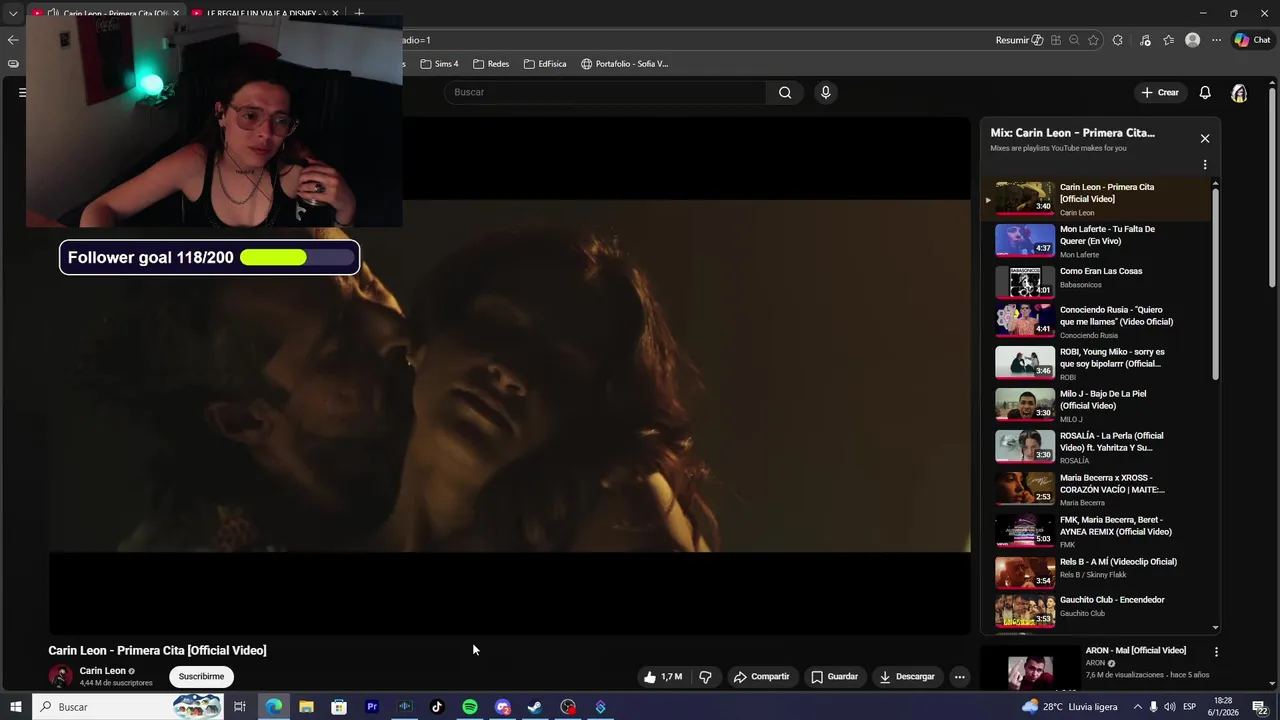The height and width of the screenshot is (720, 1280).
Task: Open options menu for ARON - Mal video
Action: pos(1216,652)
